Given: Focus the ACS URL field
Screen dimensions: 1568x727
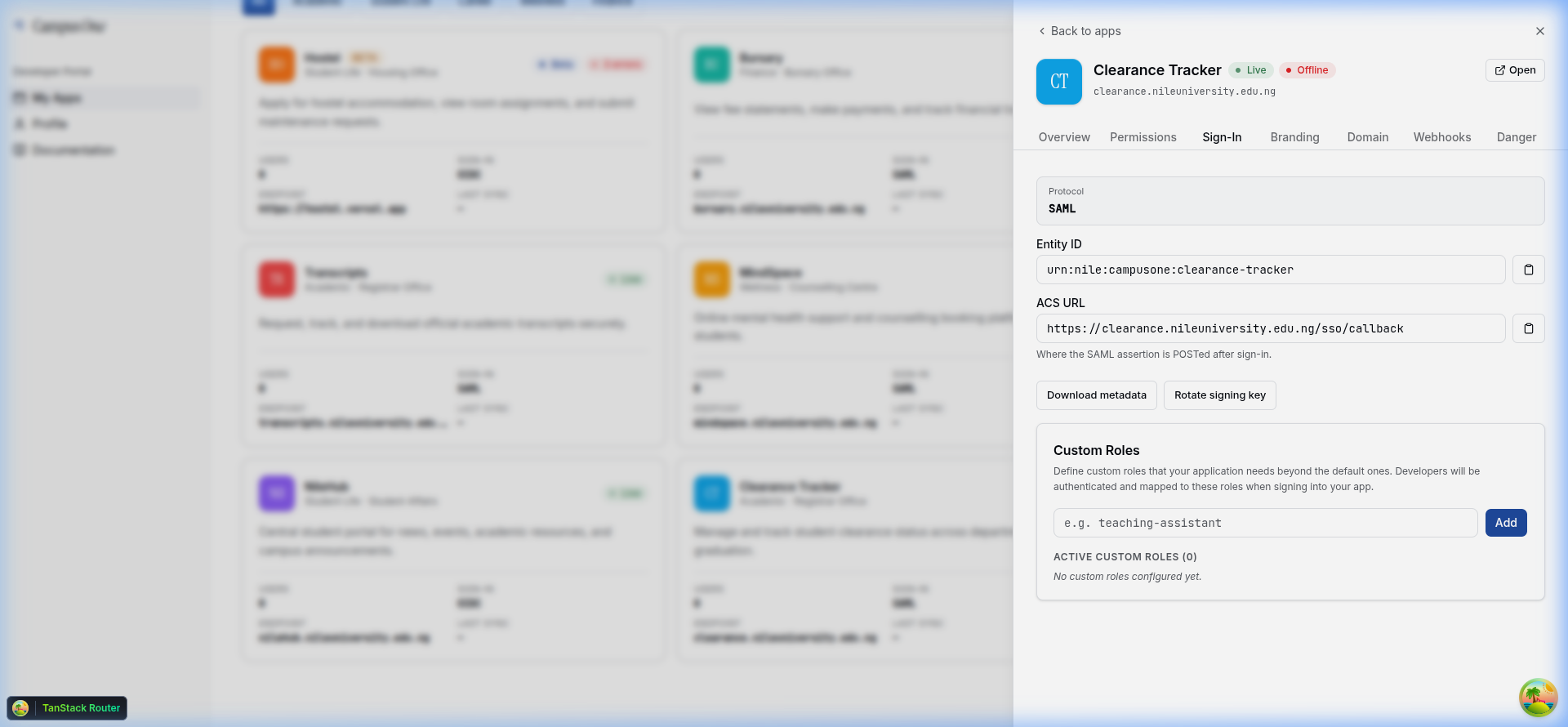Looking at the screenshot, I should [1271, 328].
